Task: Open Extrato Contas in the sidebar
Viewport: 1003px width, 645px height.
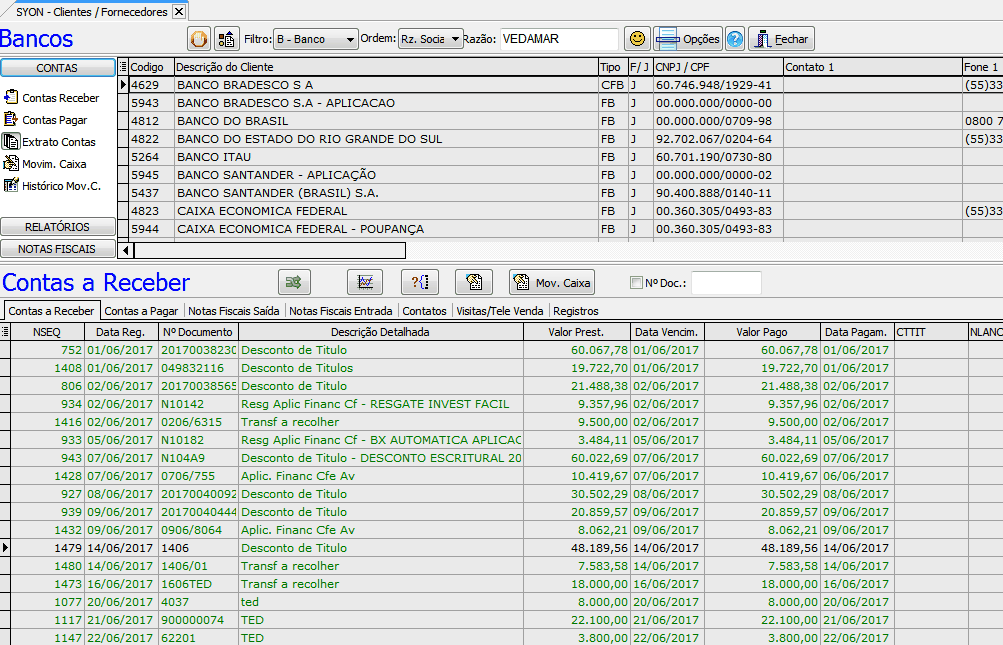Action: [58, 142]
